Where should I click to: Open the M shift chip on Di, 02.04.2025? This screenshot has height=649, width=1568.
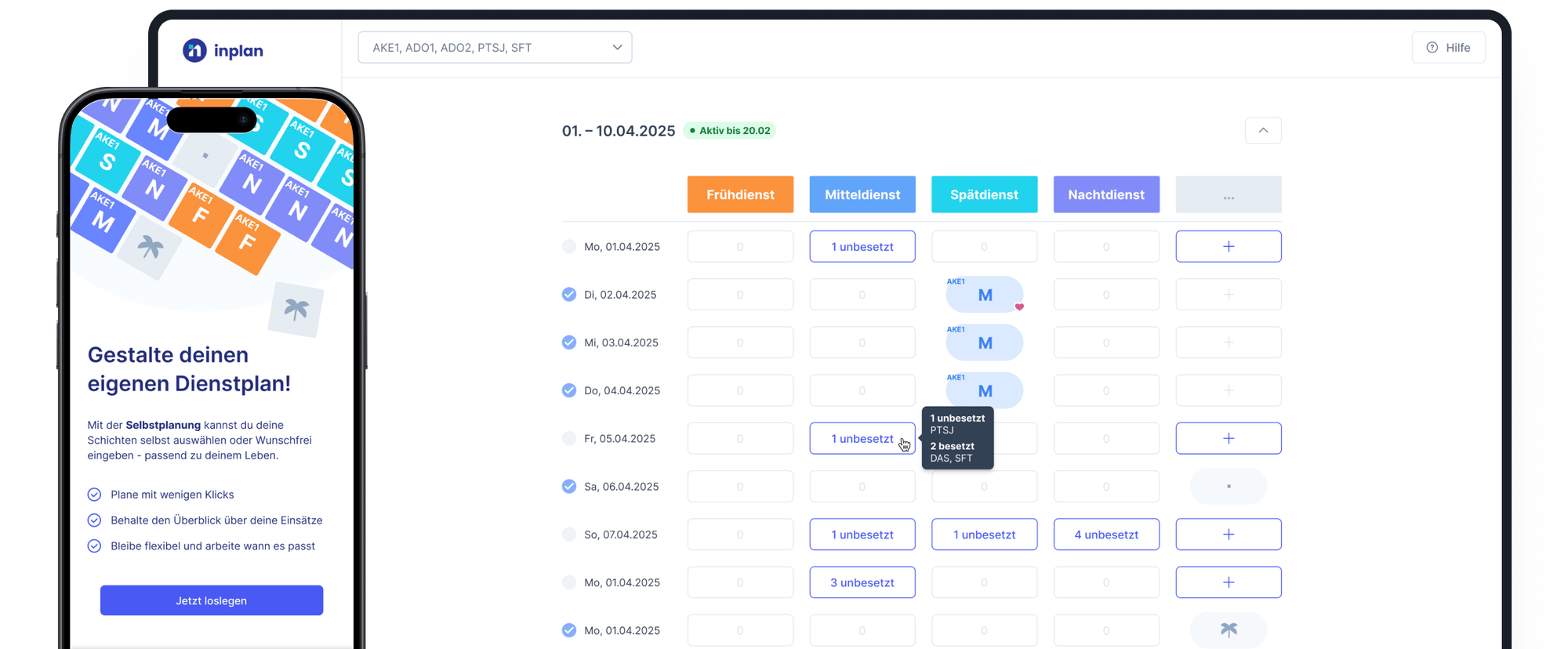(985, 295)
